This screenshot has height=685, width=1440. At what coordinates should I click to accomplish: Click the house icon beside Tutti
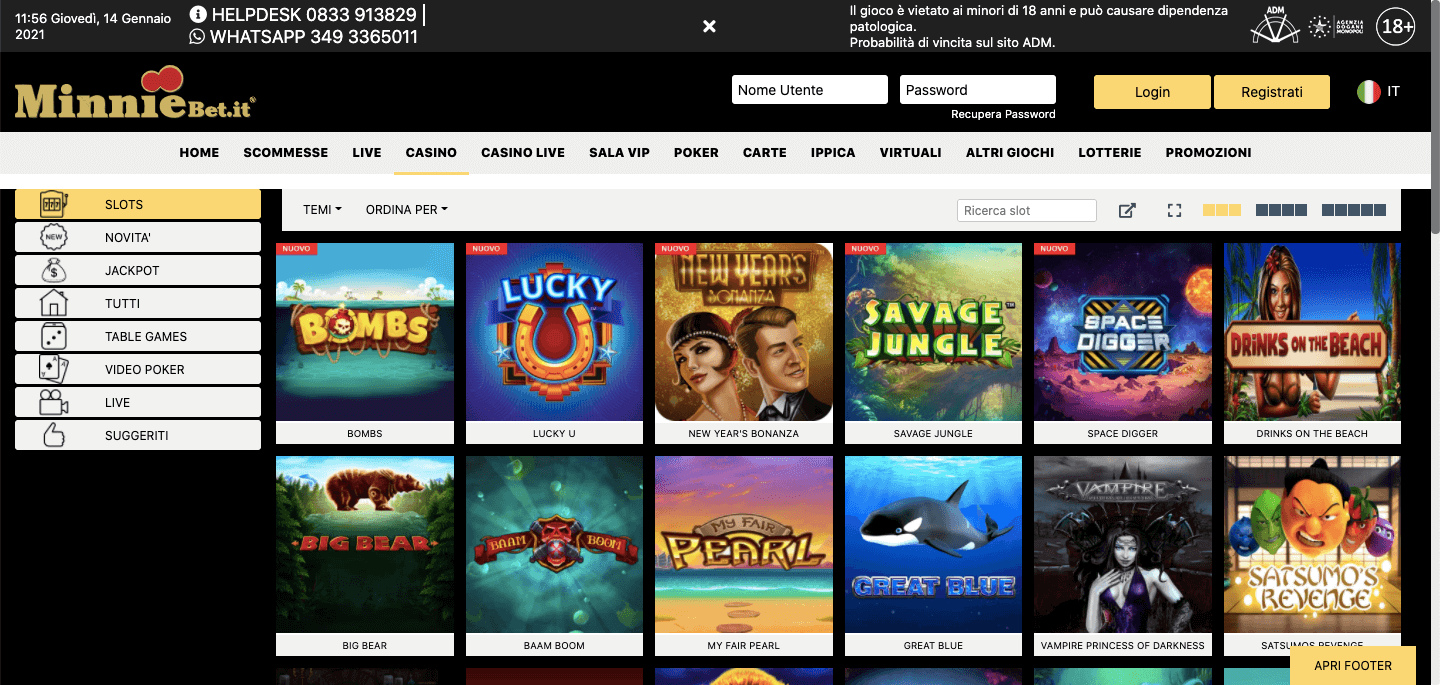coord(53,303)
